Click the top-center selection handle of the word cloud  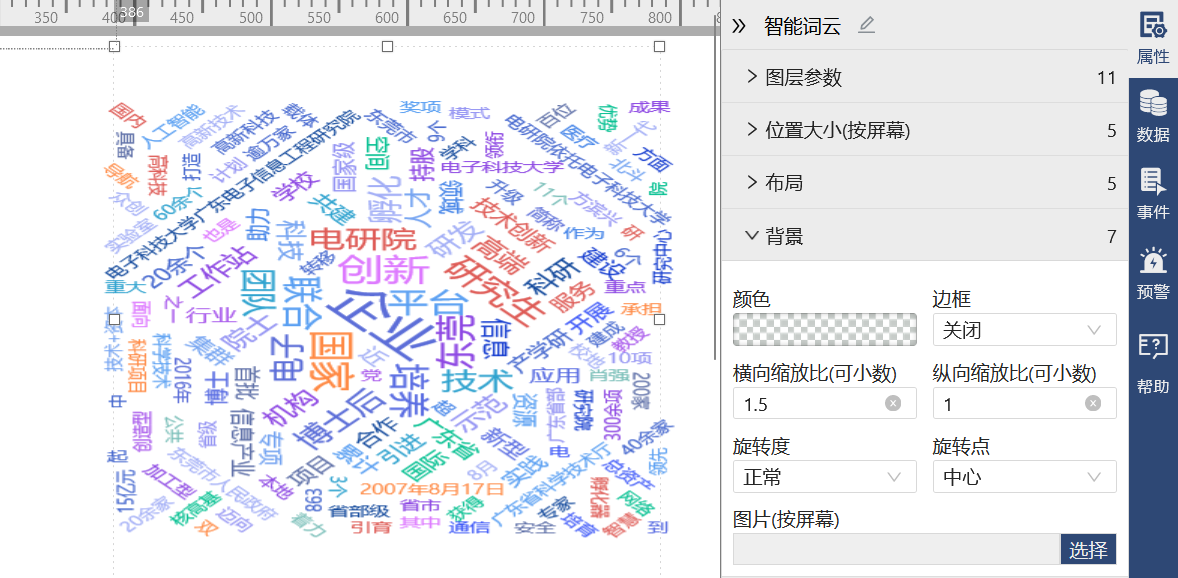pos(388,47)
